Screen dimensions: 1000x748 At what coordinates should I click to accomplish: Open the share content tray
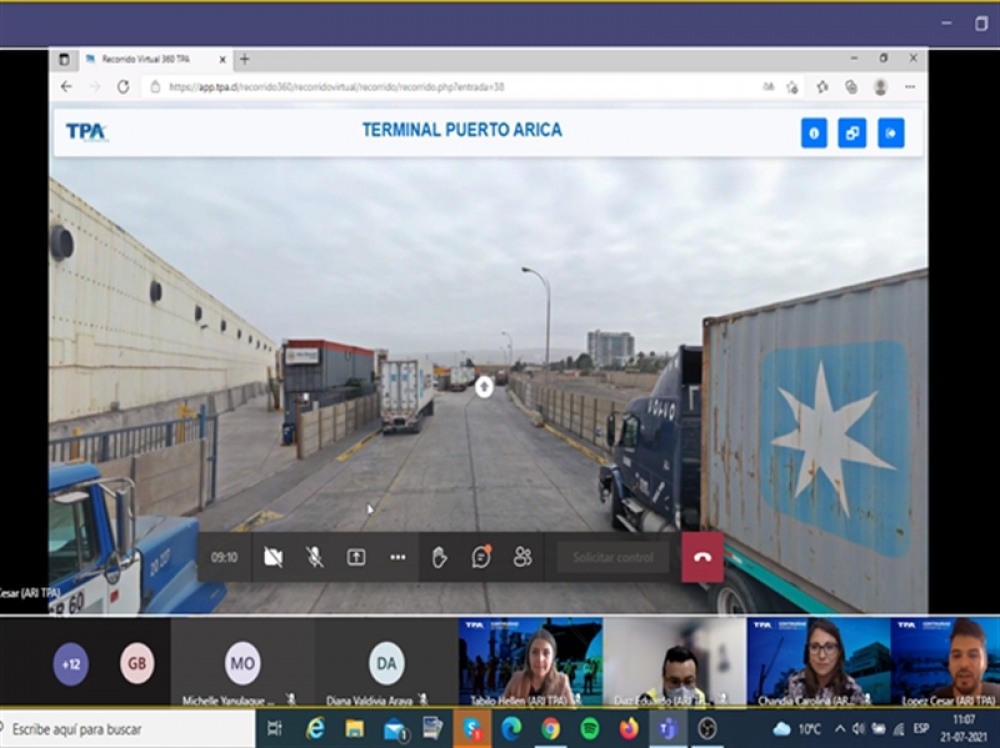356,557
